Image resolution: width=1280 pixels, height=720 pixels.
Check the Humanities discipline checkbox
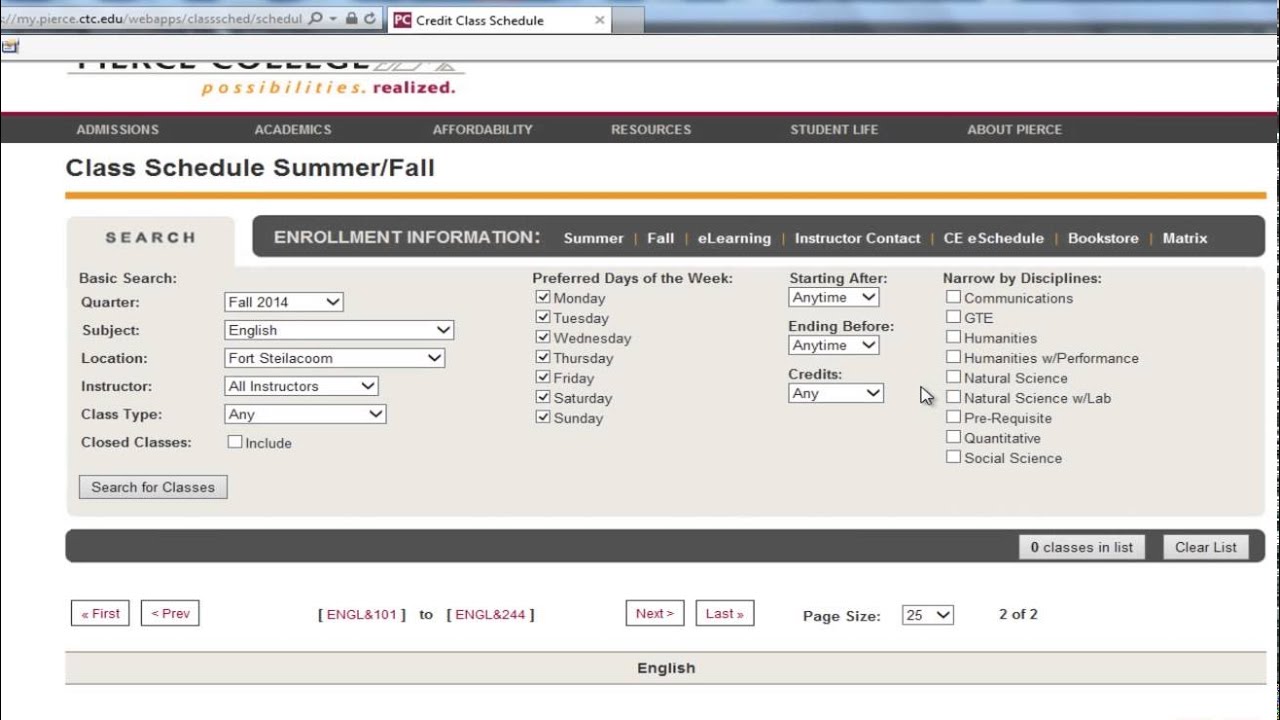(x=953, y=337)
